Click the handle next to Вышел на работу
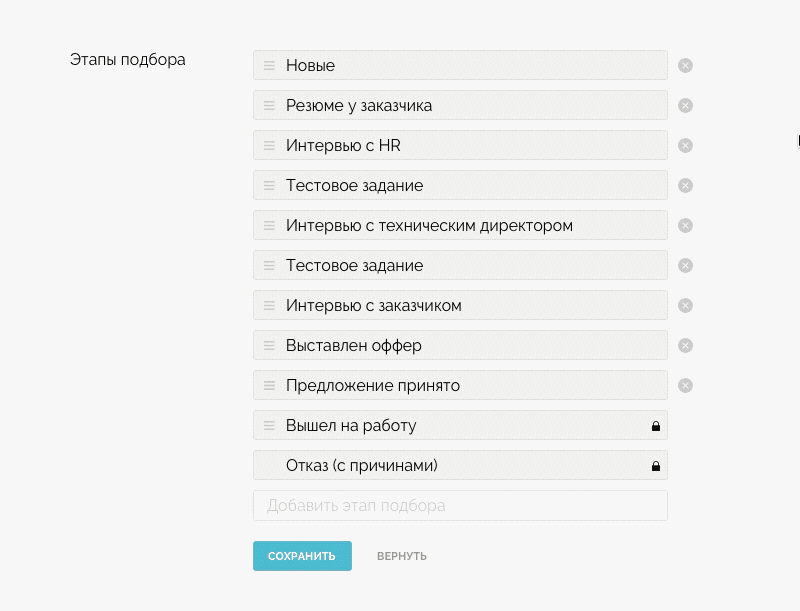This screenshot has width=800, height=611. [268, 425]
